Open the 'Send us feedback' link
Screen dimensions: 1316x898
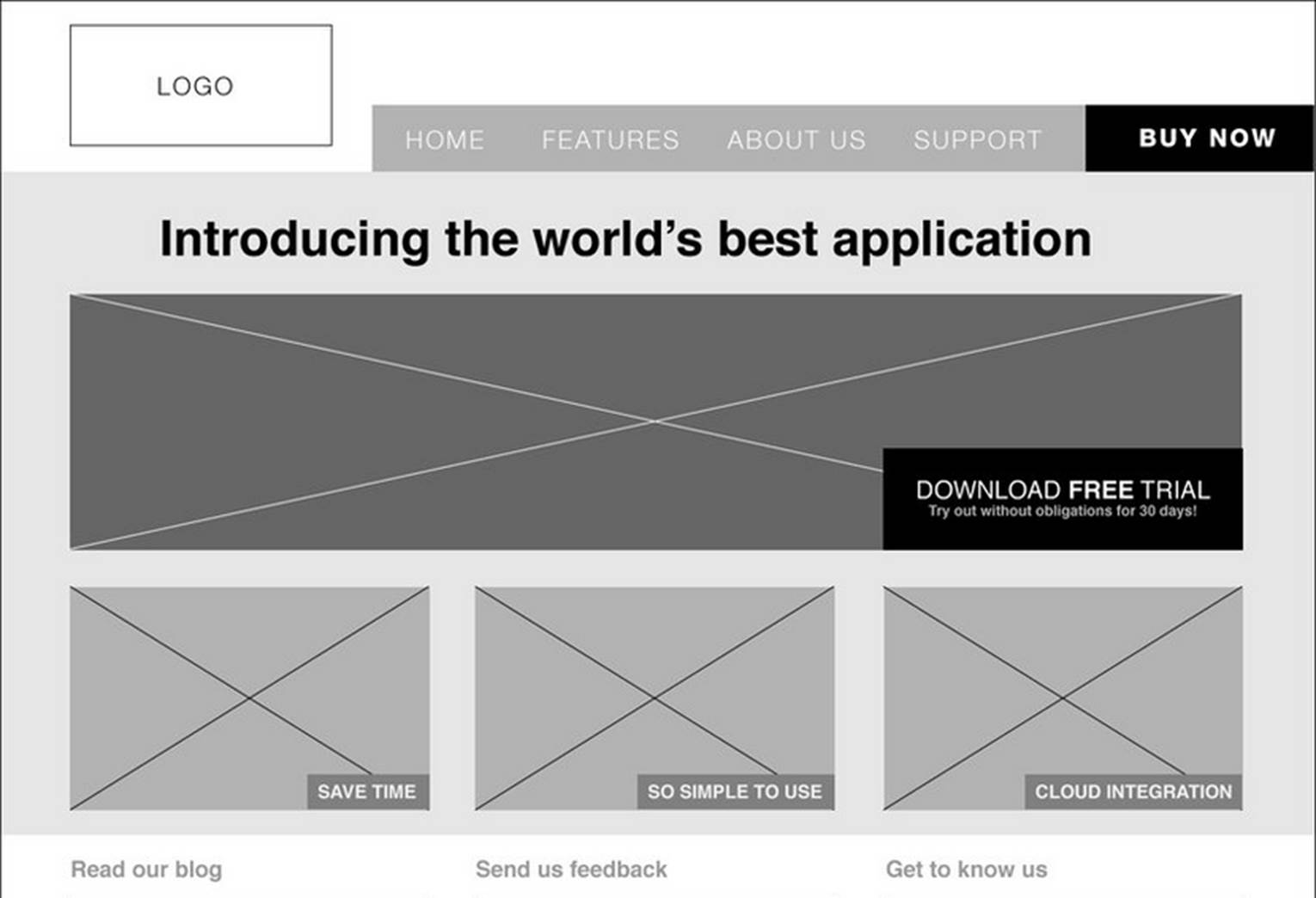[571, 870]
